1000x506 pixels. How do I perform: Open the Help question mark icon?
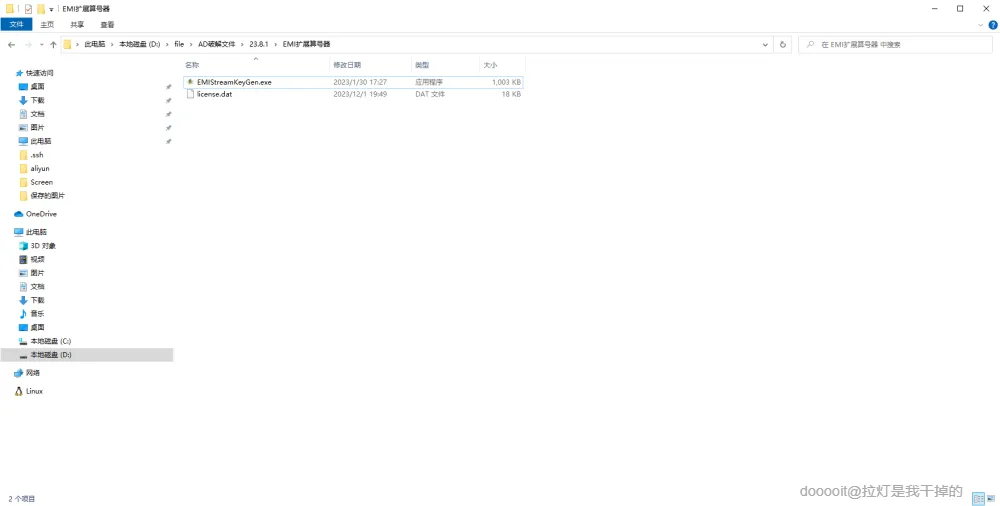pyautogui.click(x=993, y=25)
